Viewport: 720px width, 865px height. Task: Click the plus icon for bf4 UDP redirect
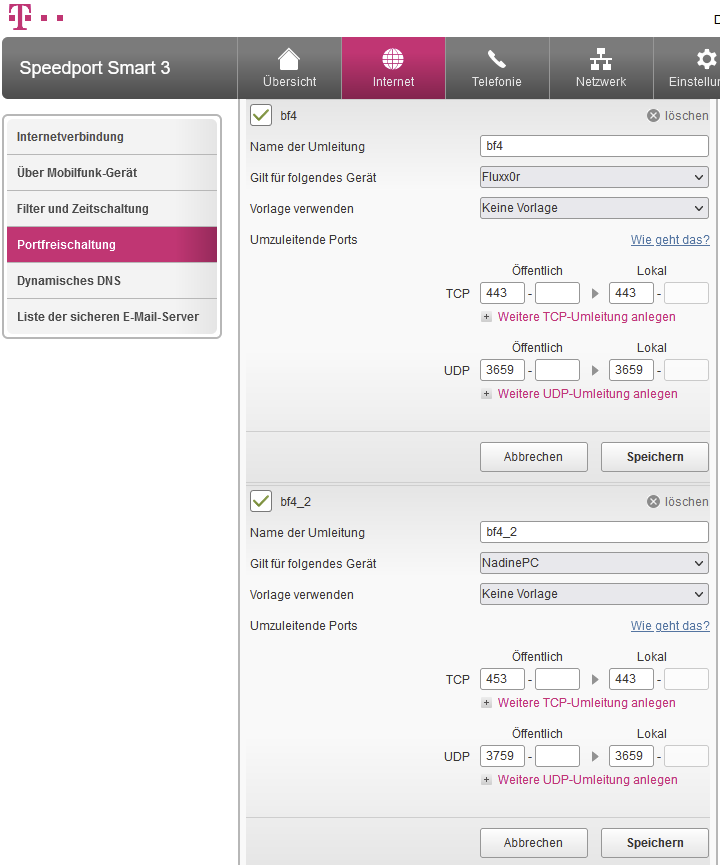[486, 394]
